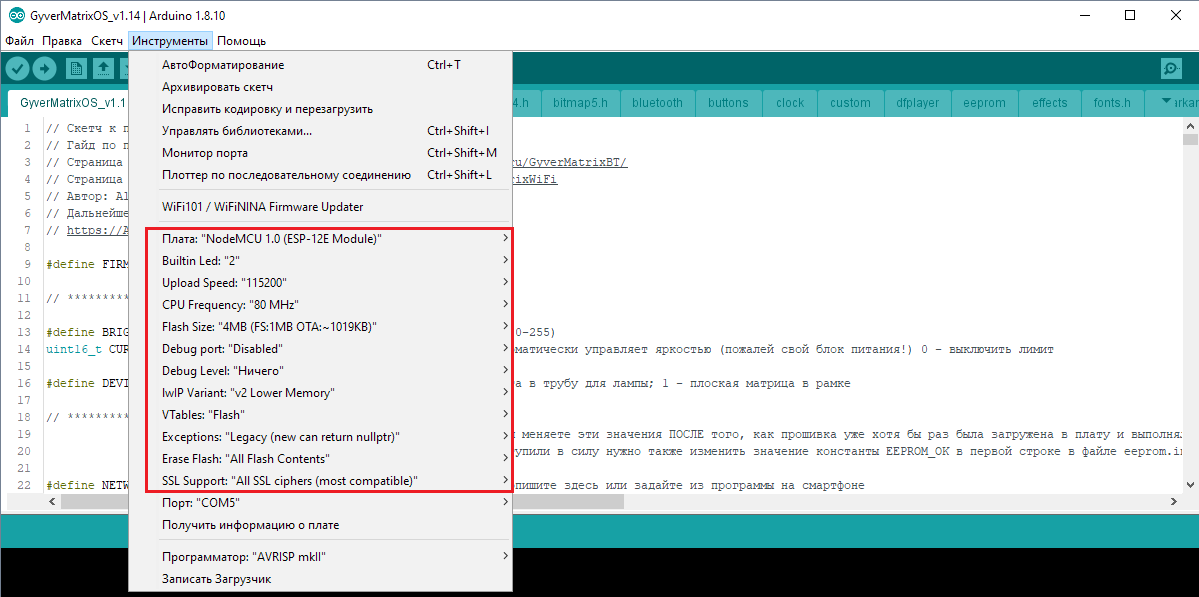
Task: Expand the Плата NodeMCU 1.0 submenu
Action: 320,238
